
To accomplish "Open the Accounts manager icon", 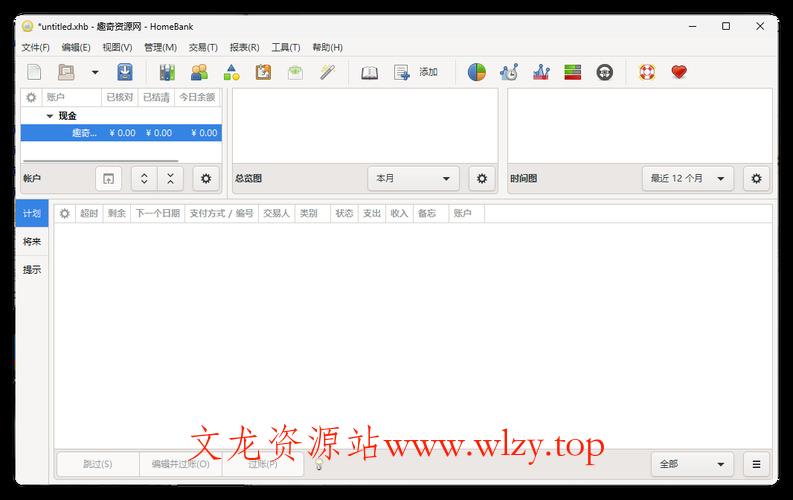I will coord(167,72).
